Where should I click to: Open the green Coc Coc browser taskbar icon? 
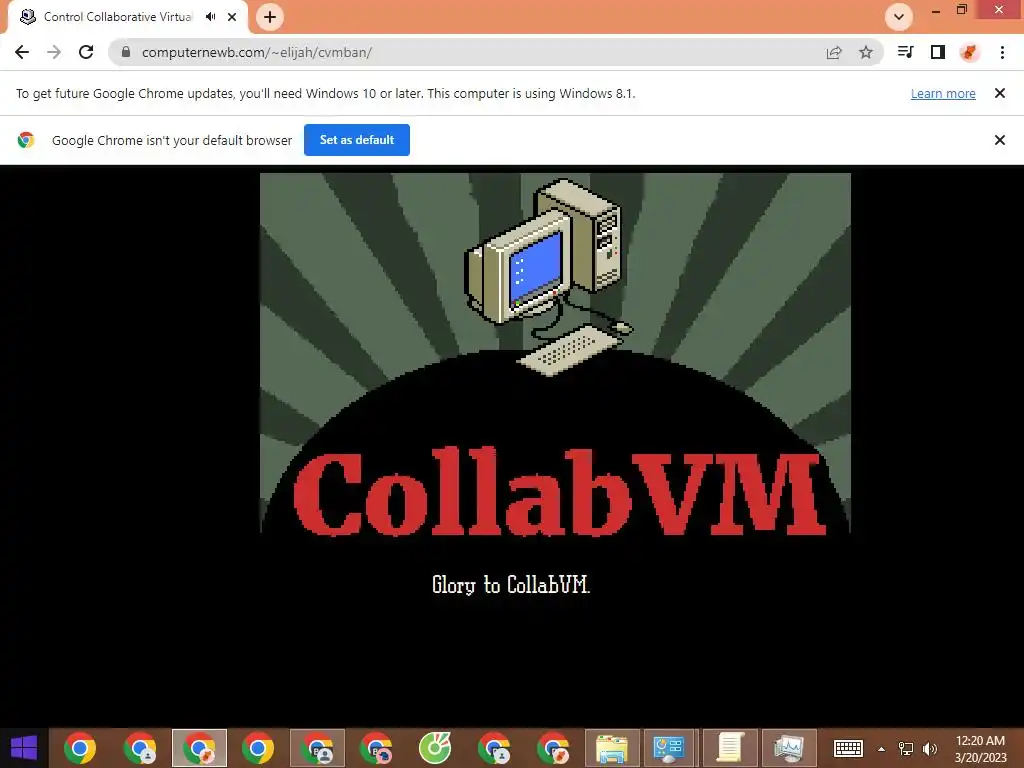click(x=435, y=748)
